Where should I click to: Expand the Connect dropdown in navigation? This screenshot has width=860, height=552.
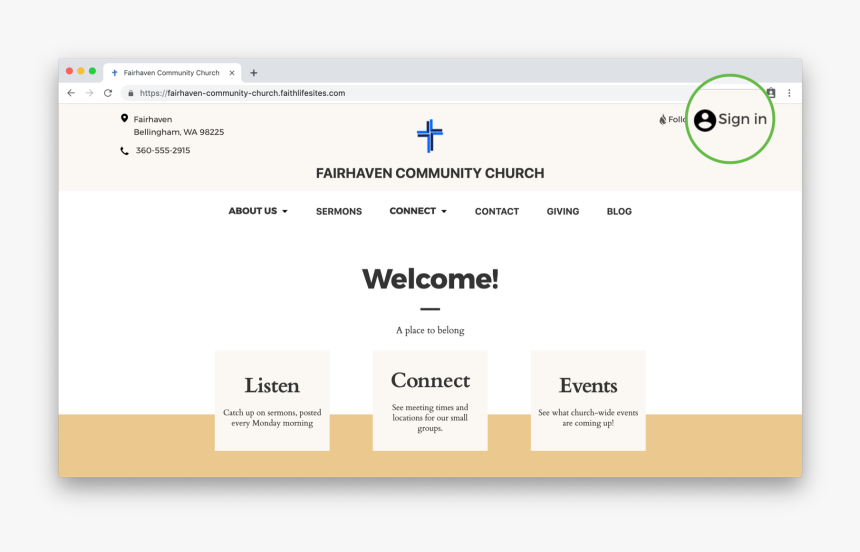pyautogui.click(x=418, y=211)
